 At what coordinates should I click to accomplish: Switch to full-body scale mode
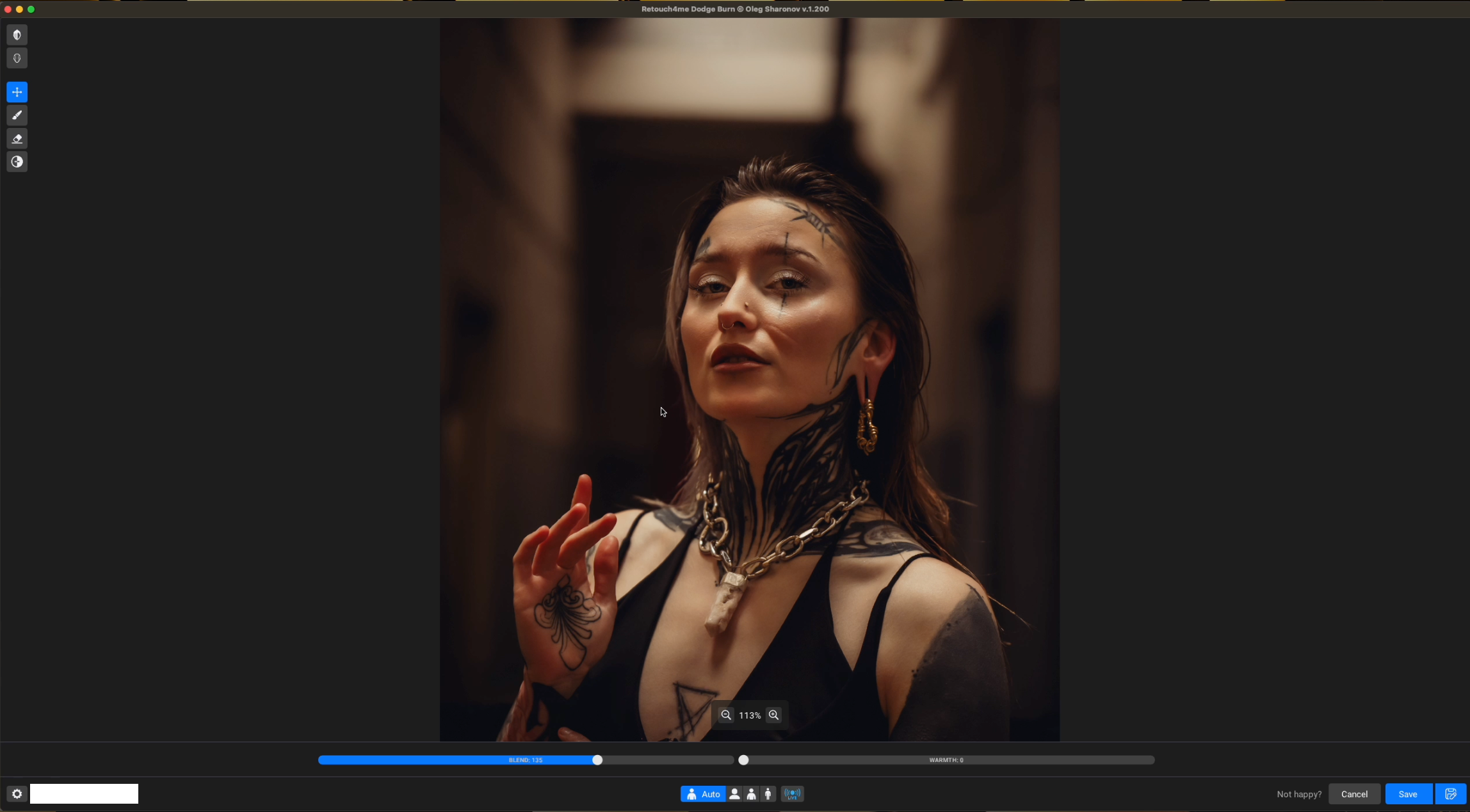pos(768,794)
